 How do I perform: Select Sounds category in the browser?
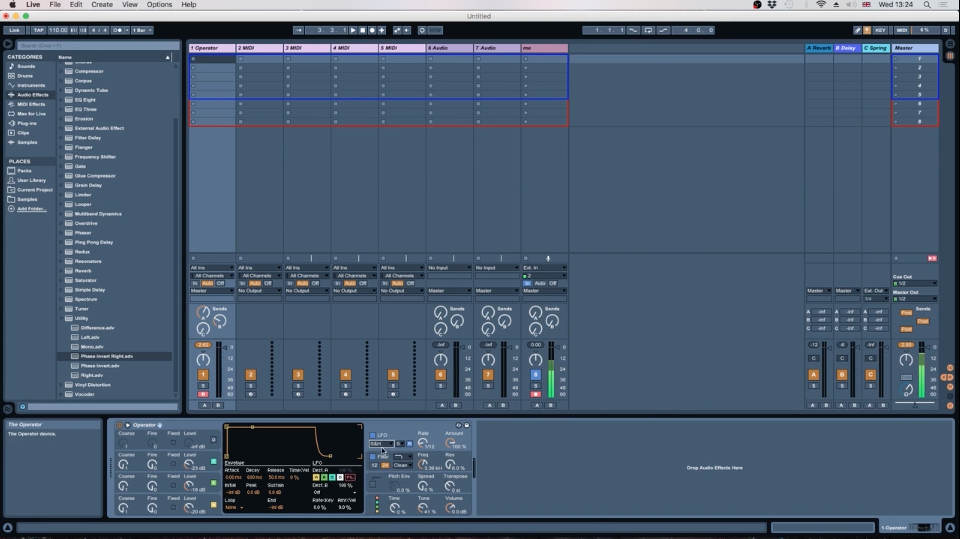tap(26, 66)
